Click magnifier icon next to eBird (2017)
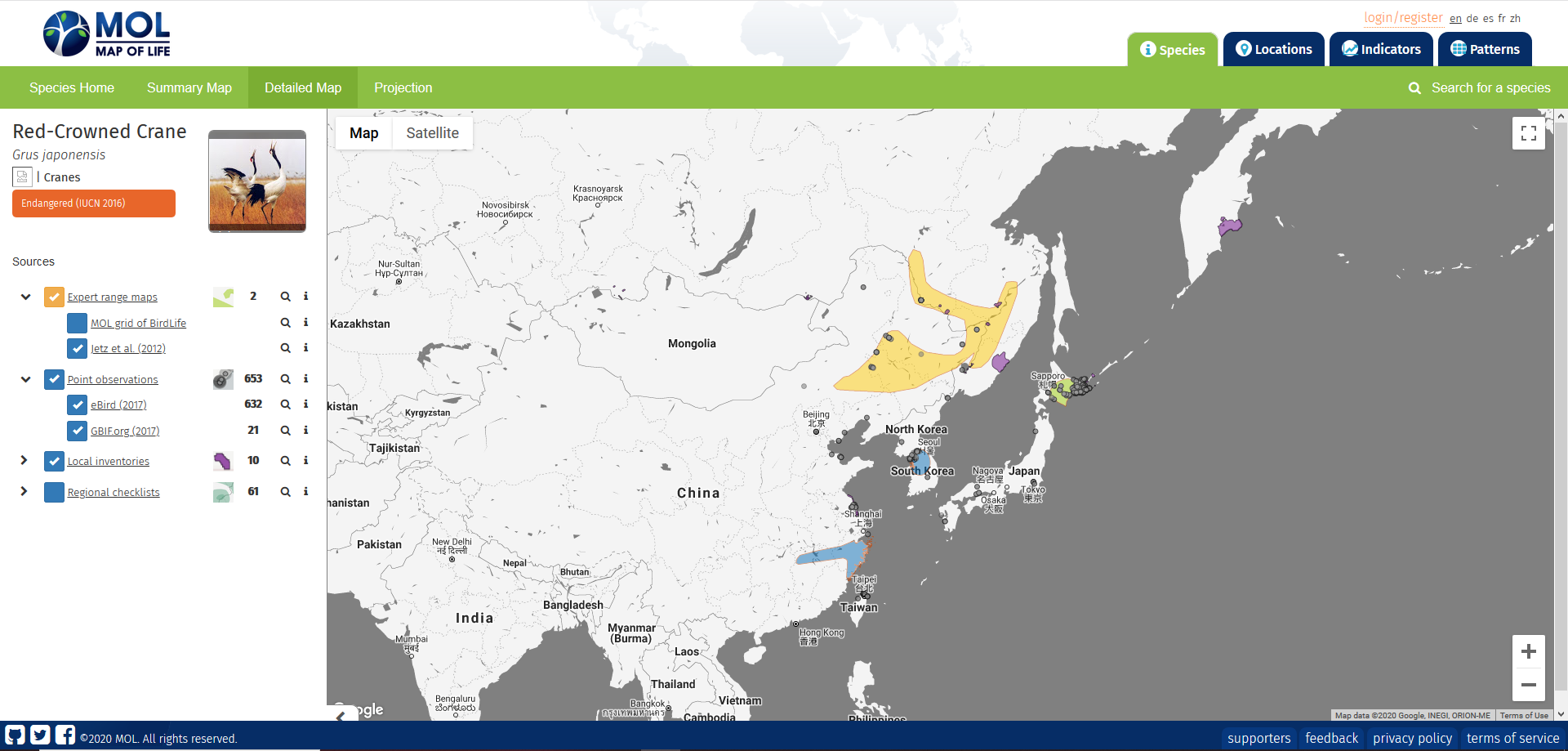1568x751 pixels. coord(286,405)
